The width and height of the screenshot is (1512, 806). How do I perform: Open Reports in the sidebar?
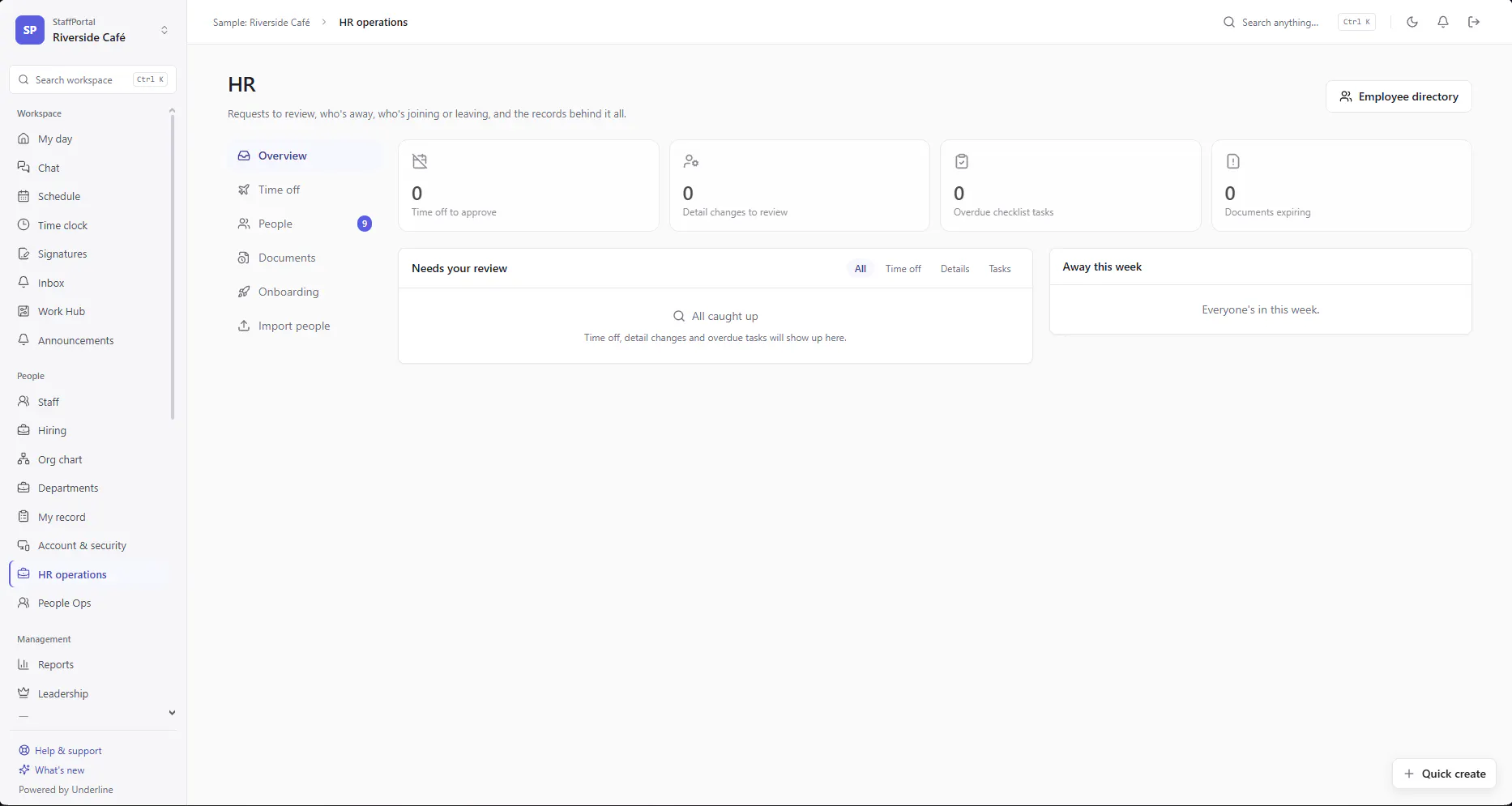(x=91, y=664)
